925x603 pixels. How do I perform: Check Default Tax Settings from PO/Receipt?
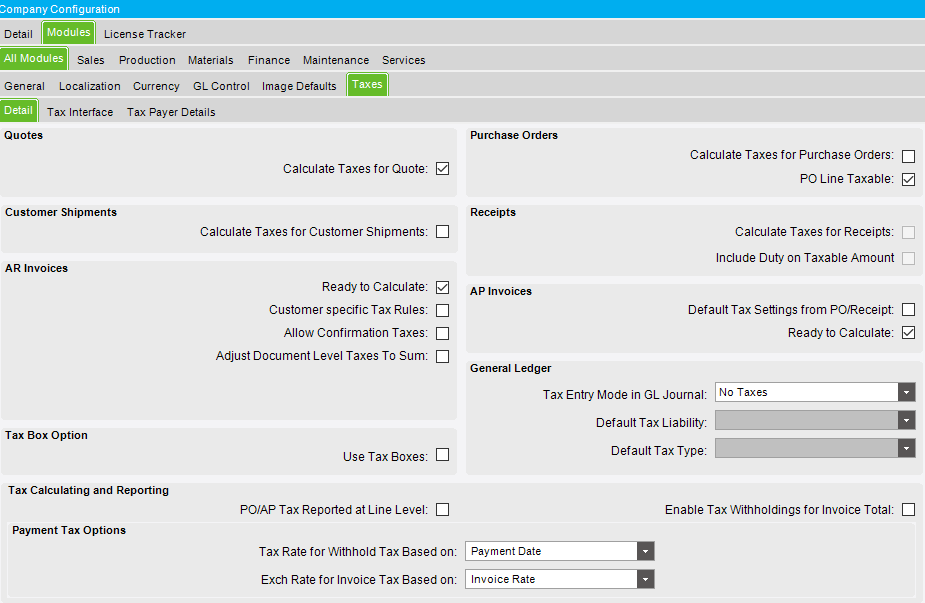point(908,310)
